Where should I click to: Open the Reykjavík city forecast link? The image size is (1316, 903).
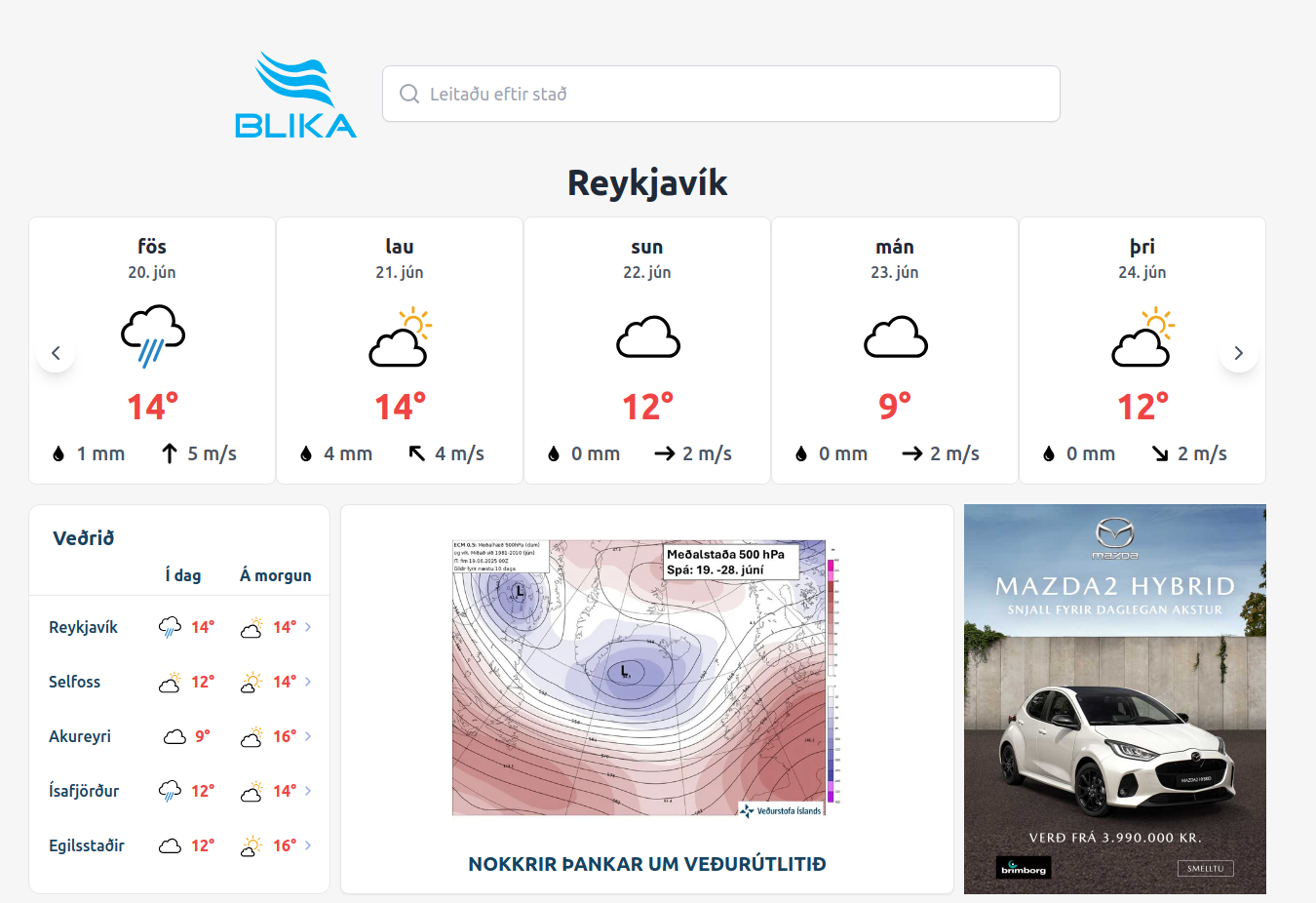pyautogui.click(x=84, y=627)
